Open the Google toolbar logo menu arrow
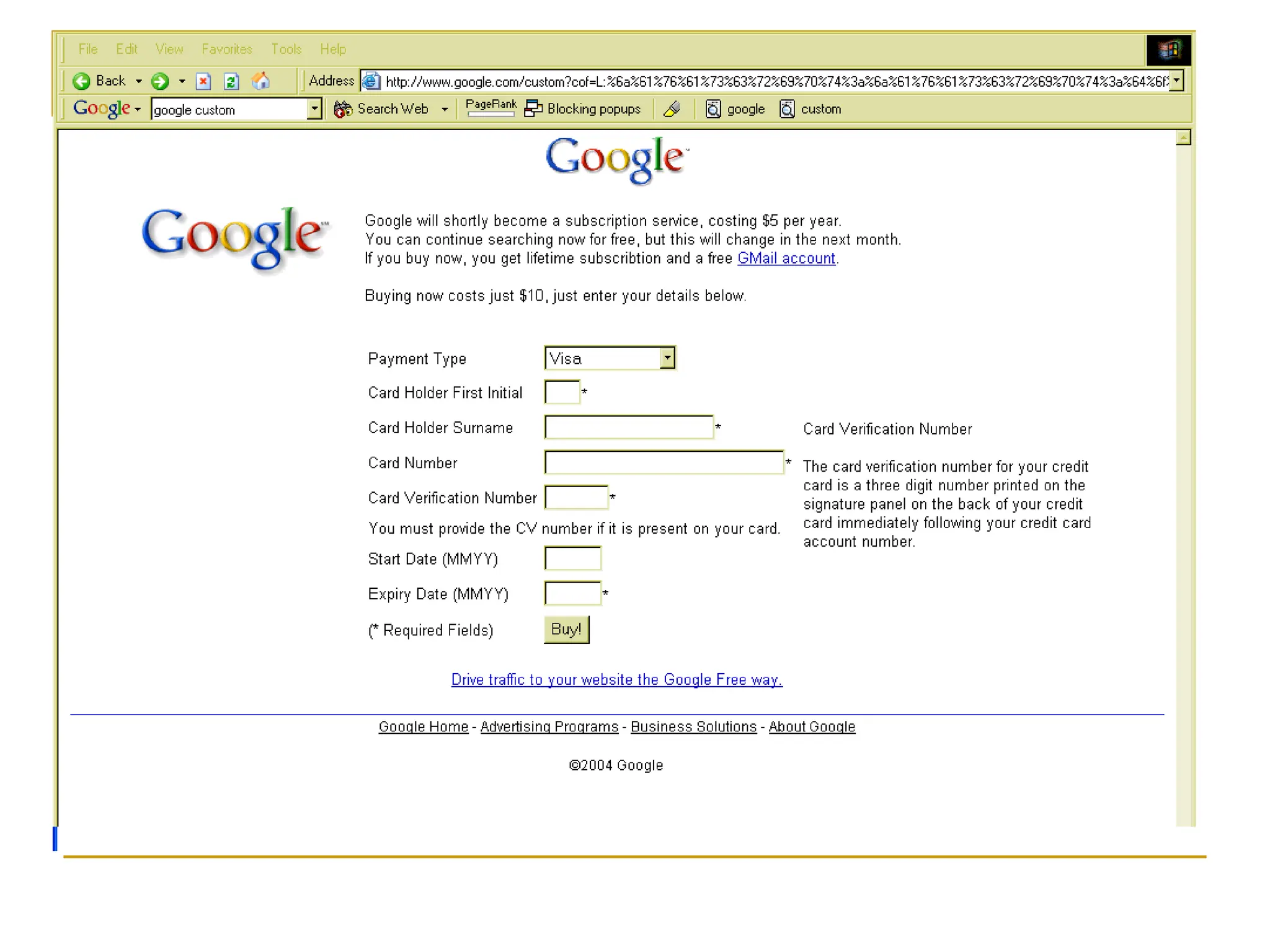 pos(138,110)
